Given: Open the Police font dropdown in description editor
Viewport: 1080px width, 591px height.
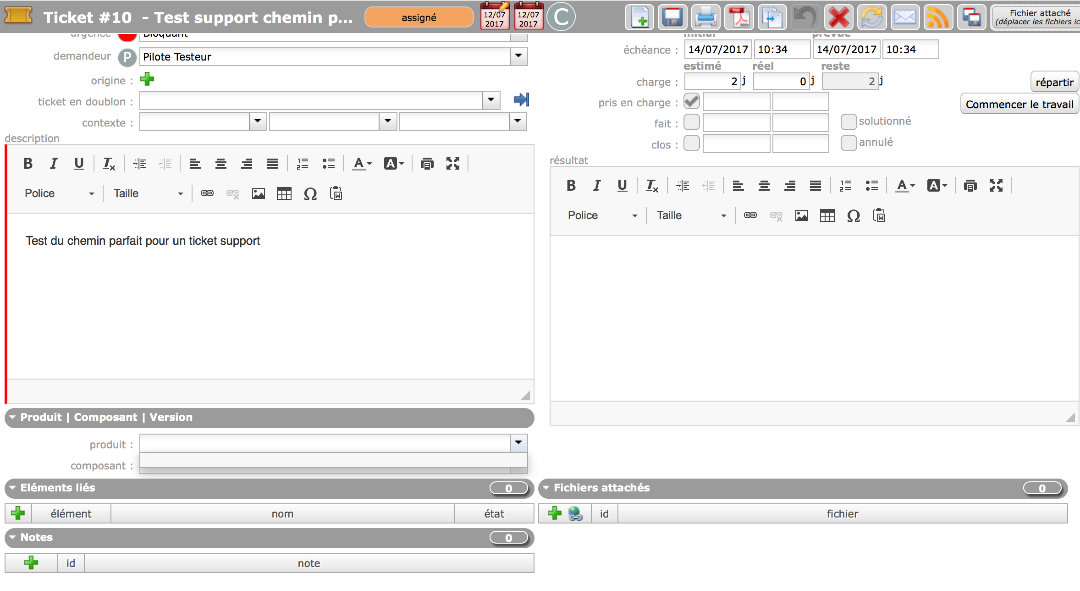Looking at the screenshot, I should [x=59, y=194].
